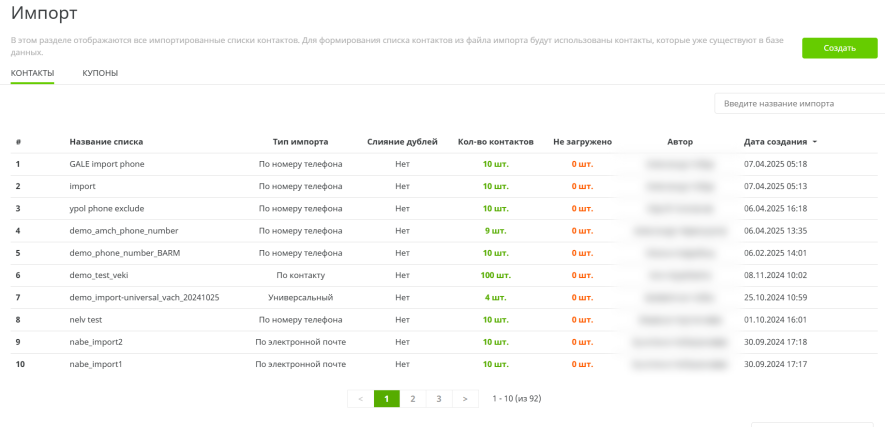Click the green Создать button

coord(839,48)
